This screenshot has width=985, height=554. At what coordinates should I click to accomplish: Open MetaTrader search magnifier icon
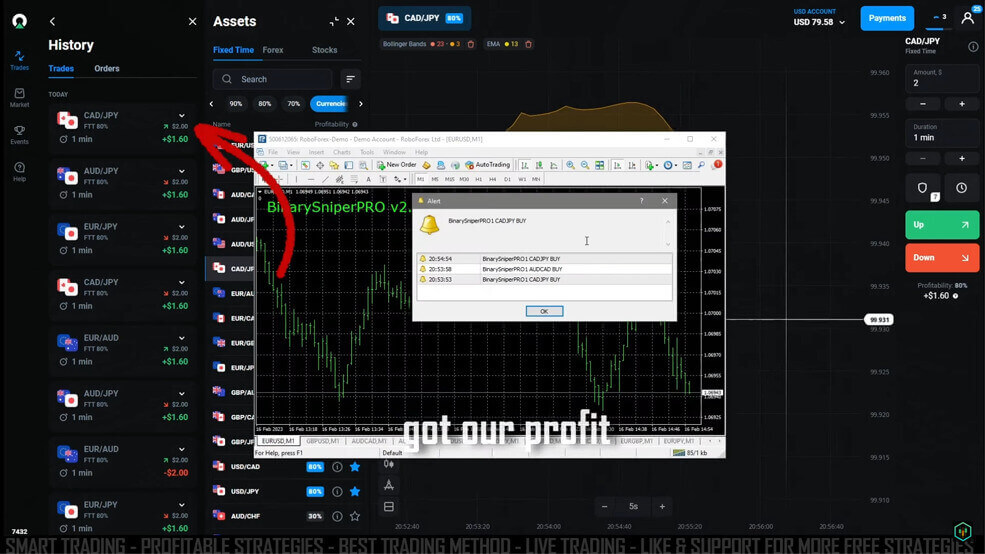click(701, 165)
